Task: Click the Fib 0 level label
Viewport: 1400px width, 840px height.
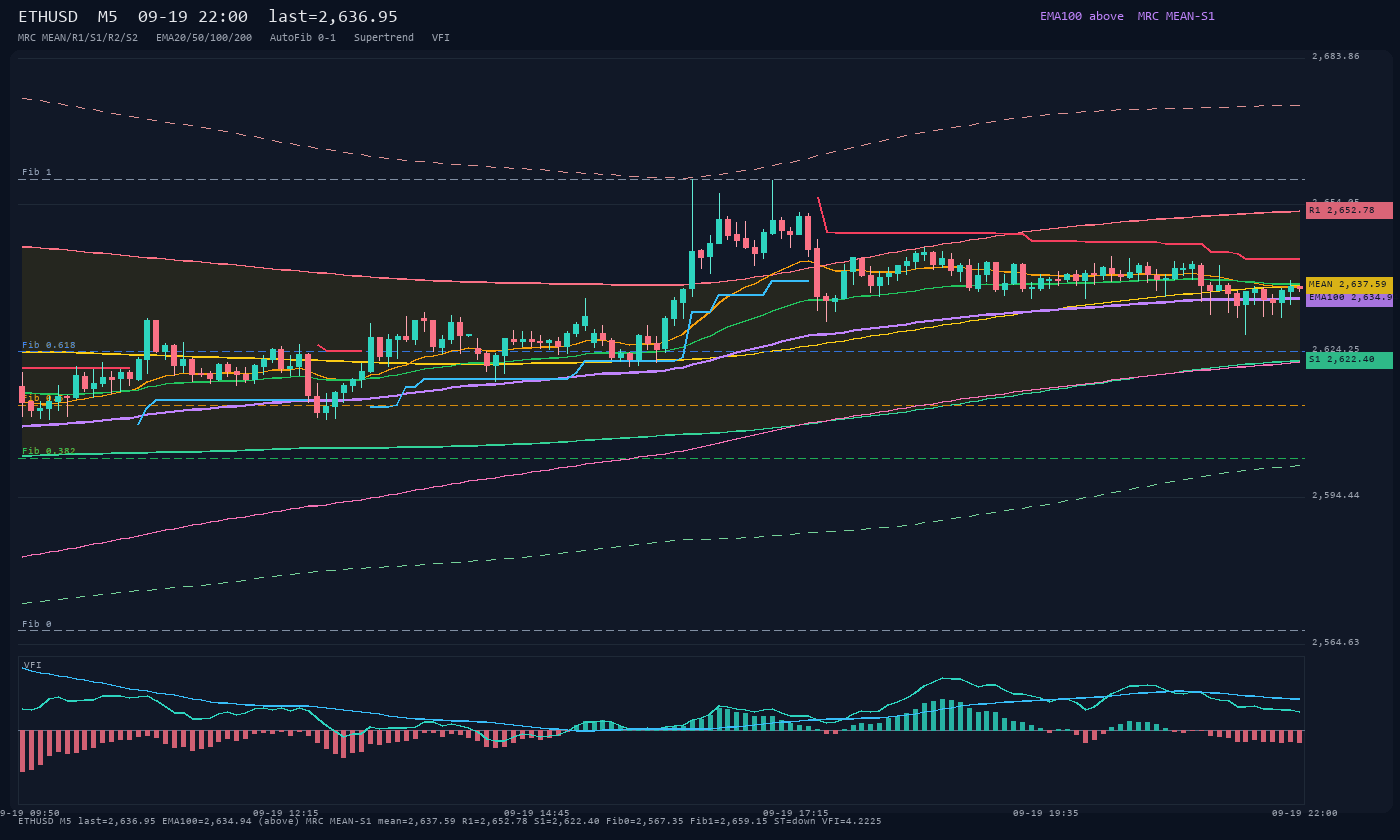Action: tap(37, 624)
